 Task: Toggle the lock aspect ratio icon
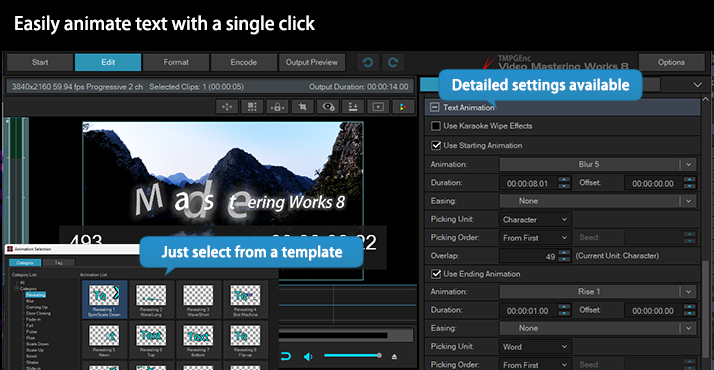(277, 107)
